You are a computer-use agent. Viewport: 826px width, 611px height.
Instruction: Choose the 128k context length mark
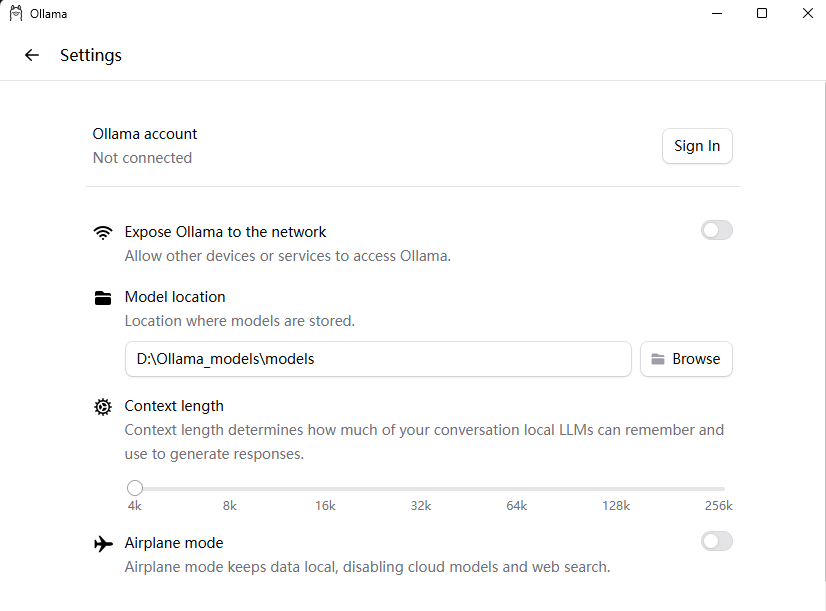click(x=616, y=506)
